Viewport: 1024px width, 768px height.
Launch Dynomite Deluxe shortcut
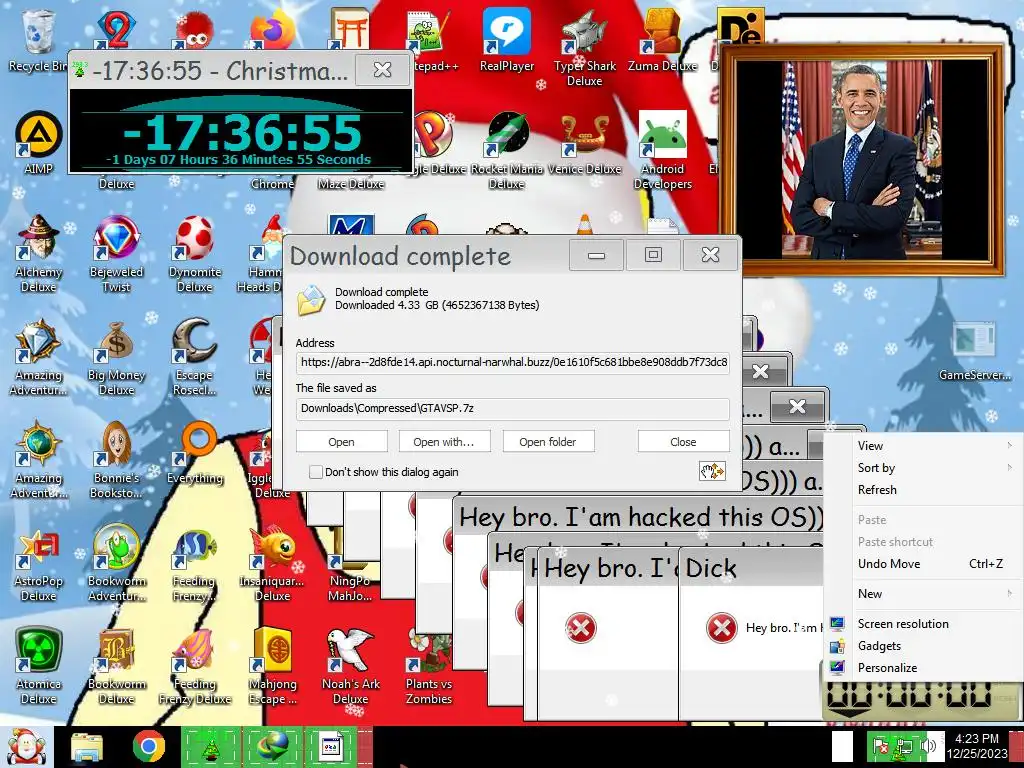(x=195, y=253)
